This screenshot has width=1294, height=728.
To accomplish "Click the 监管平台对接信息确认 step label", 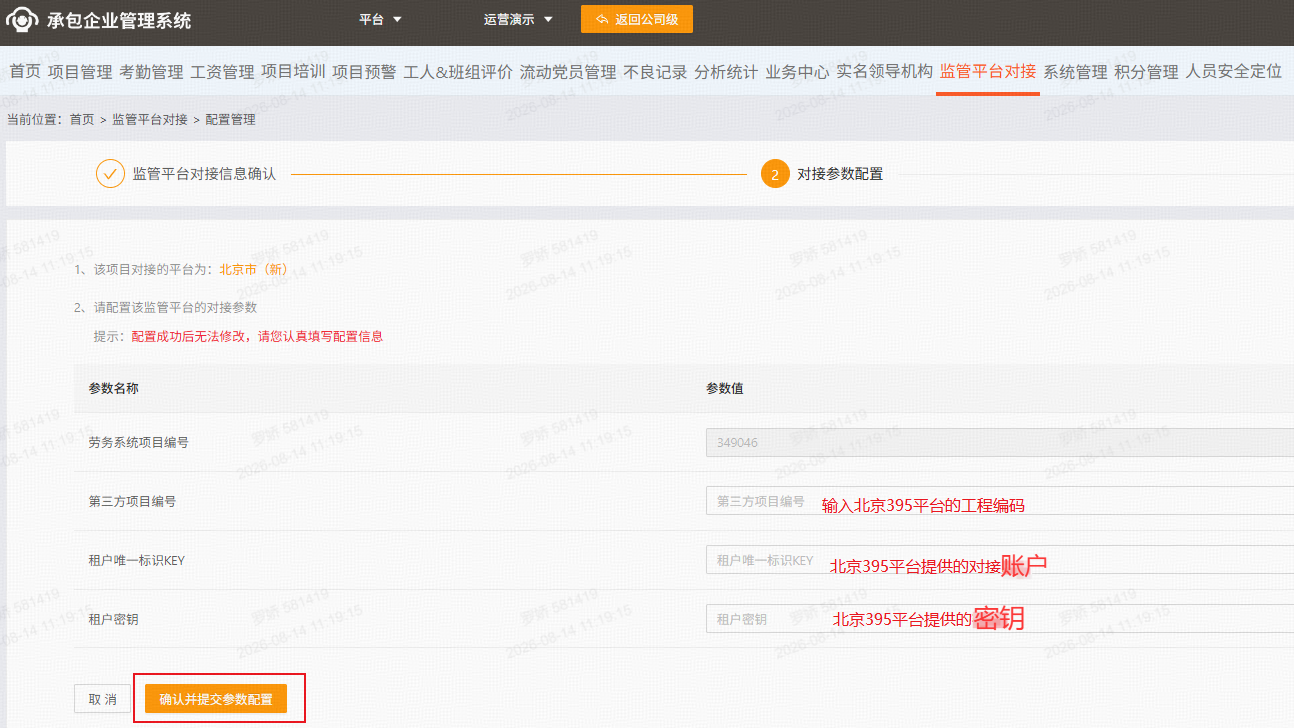I will [204, 174].
